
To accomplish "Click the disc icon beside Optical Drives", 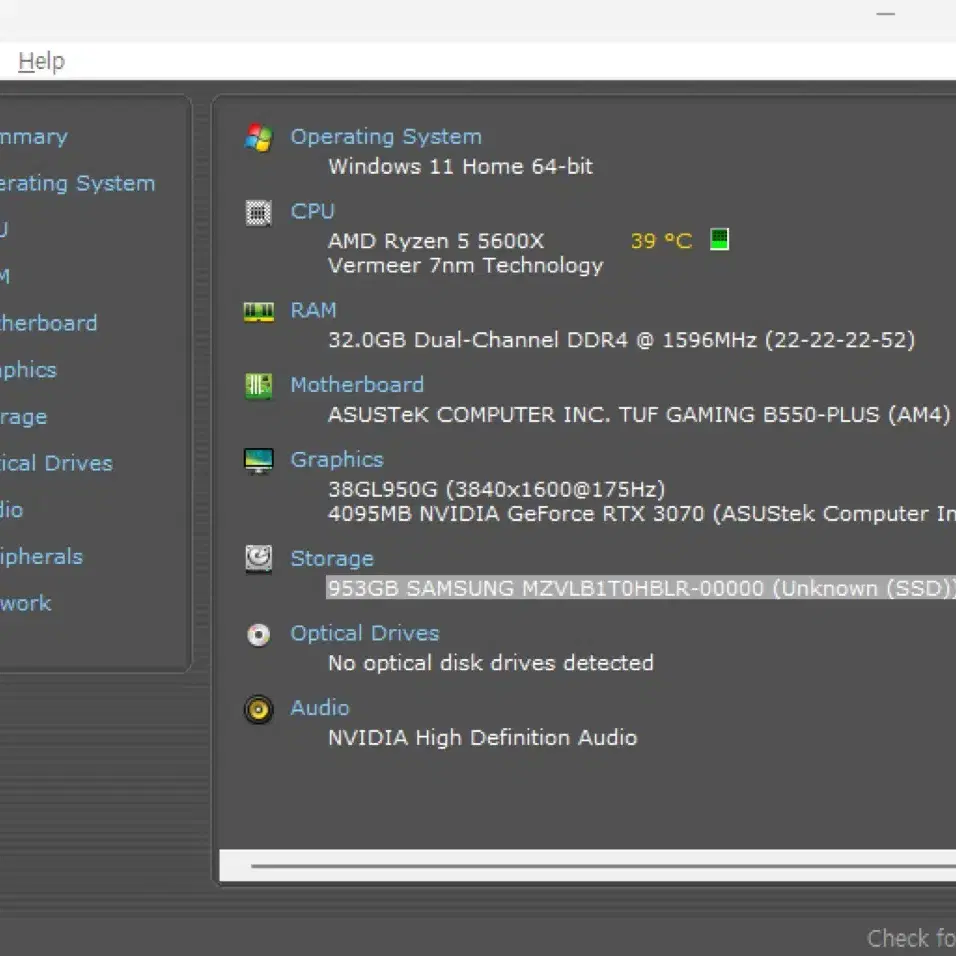I will click(259, 635).
